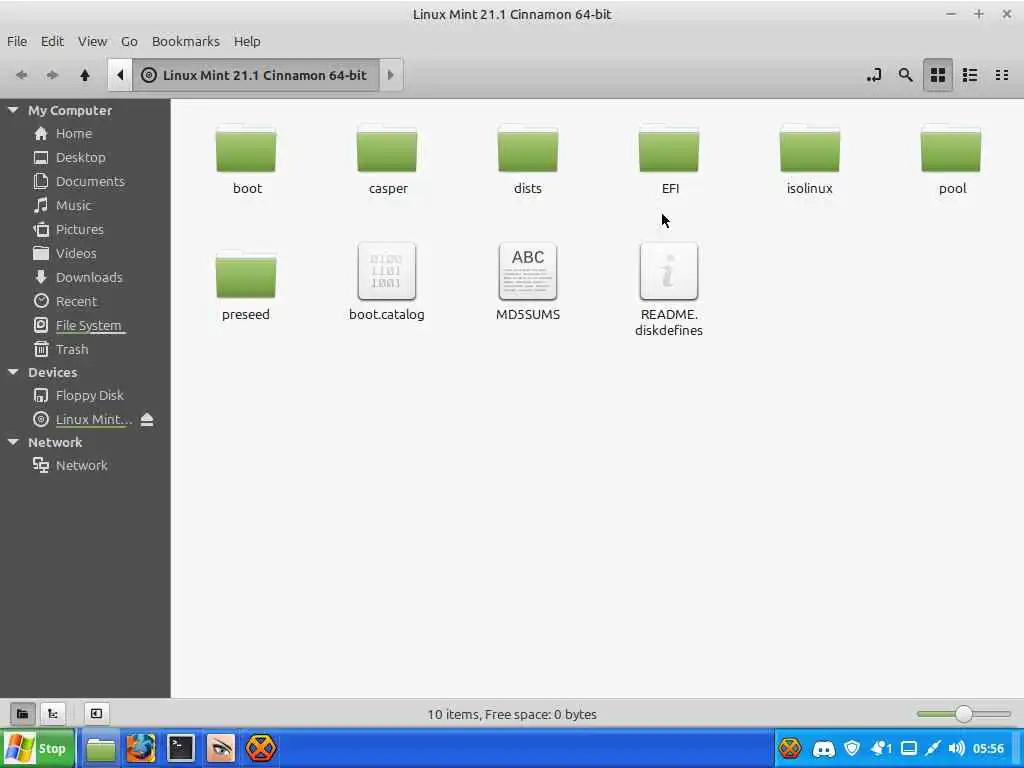Open the Bookmarks menu

click(x=185, y=41)
